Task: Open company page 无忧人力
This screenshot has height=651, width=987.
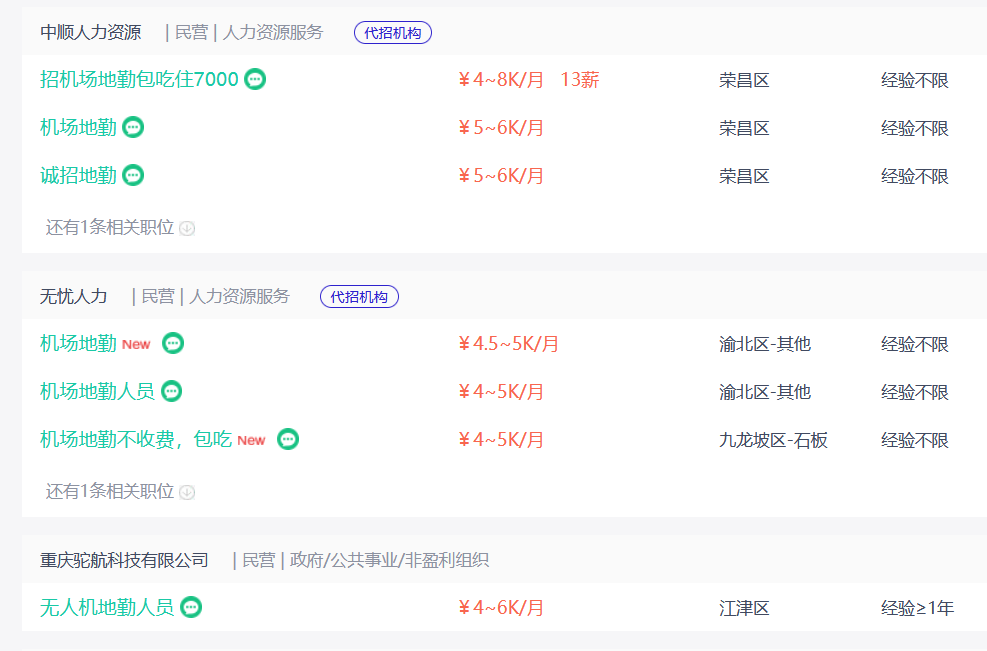Action: pos(74,296)
